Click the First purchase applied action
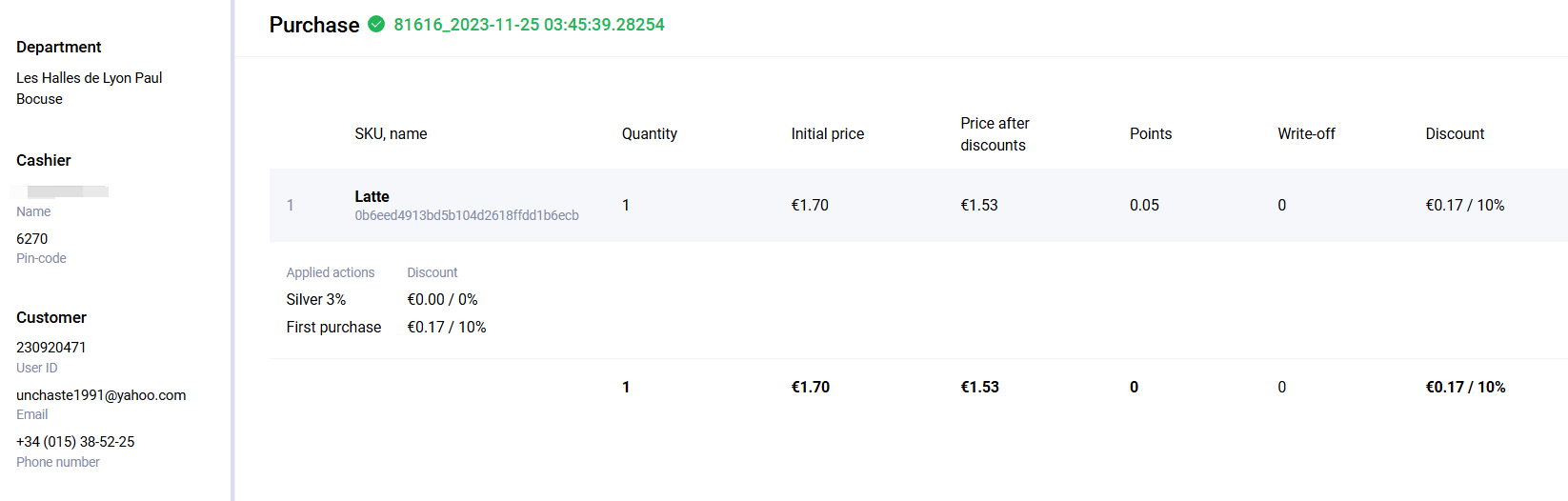 [x=333, y=327]
